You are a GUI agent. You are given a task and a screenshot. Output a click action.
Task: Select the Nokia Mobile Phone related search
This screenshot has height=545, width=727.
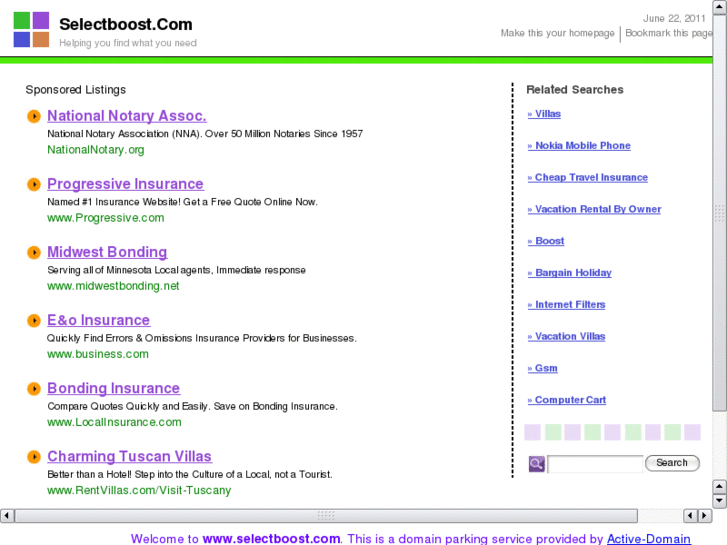579,146
